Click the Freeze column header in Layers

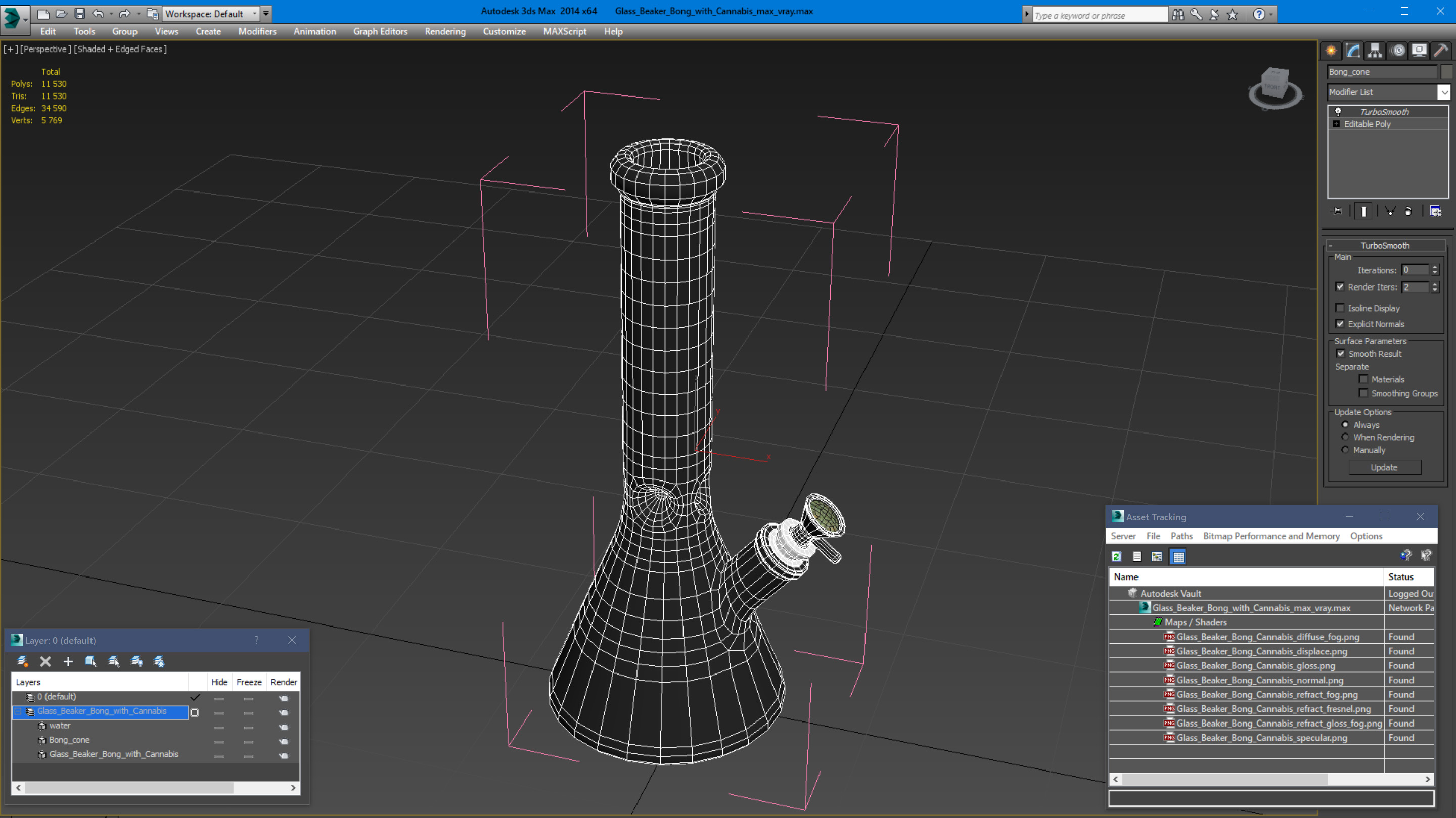[x=249, y=683]
